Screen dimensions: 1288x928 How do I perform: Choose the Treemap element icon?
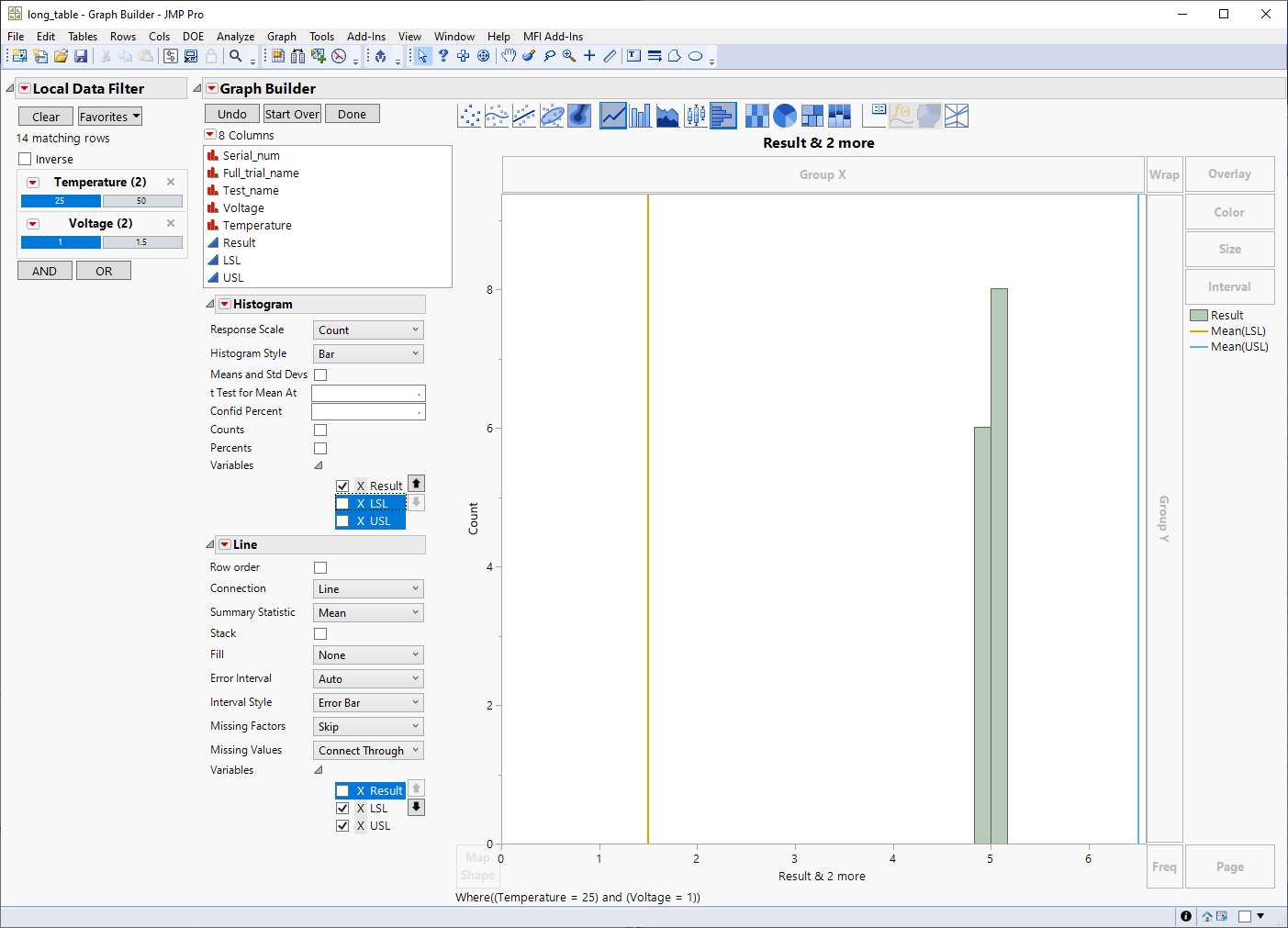pyautogui.click(x=812, y=116)
